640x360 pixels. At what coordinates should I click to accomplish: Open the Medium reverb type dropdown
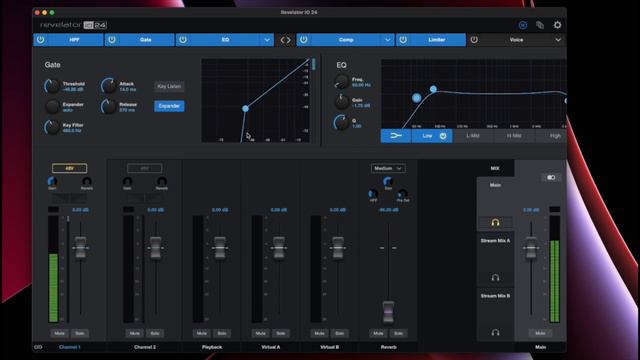pos(388,168)
